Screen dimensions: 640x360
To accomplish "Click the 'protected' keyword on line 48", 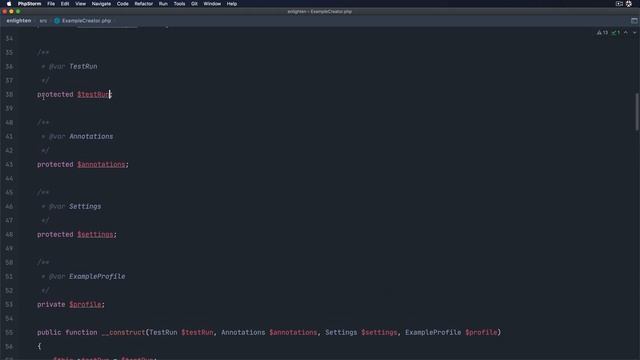I will click(x=55, y=234).
